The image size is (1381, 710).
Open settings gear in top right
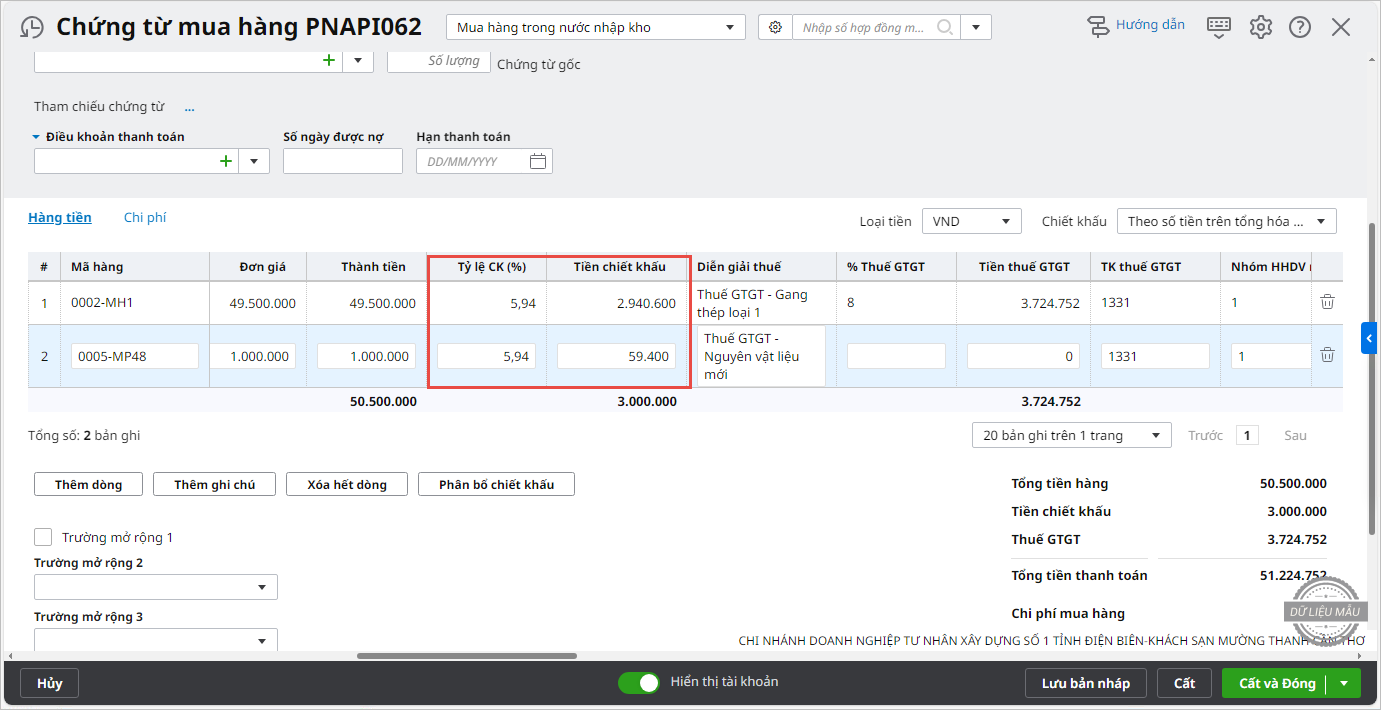click(1260, 27)
